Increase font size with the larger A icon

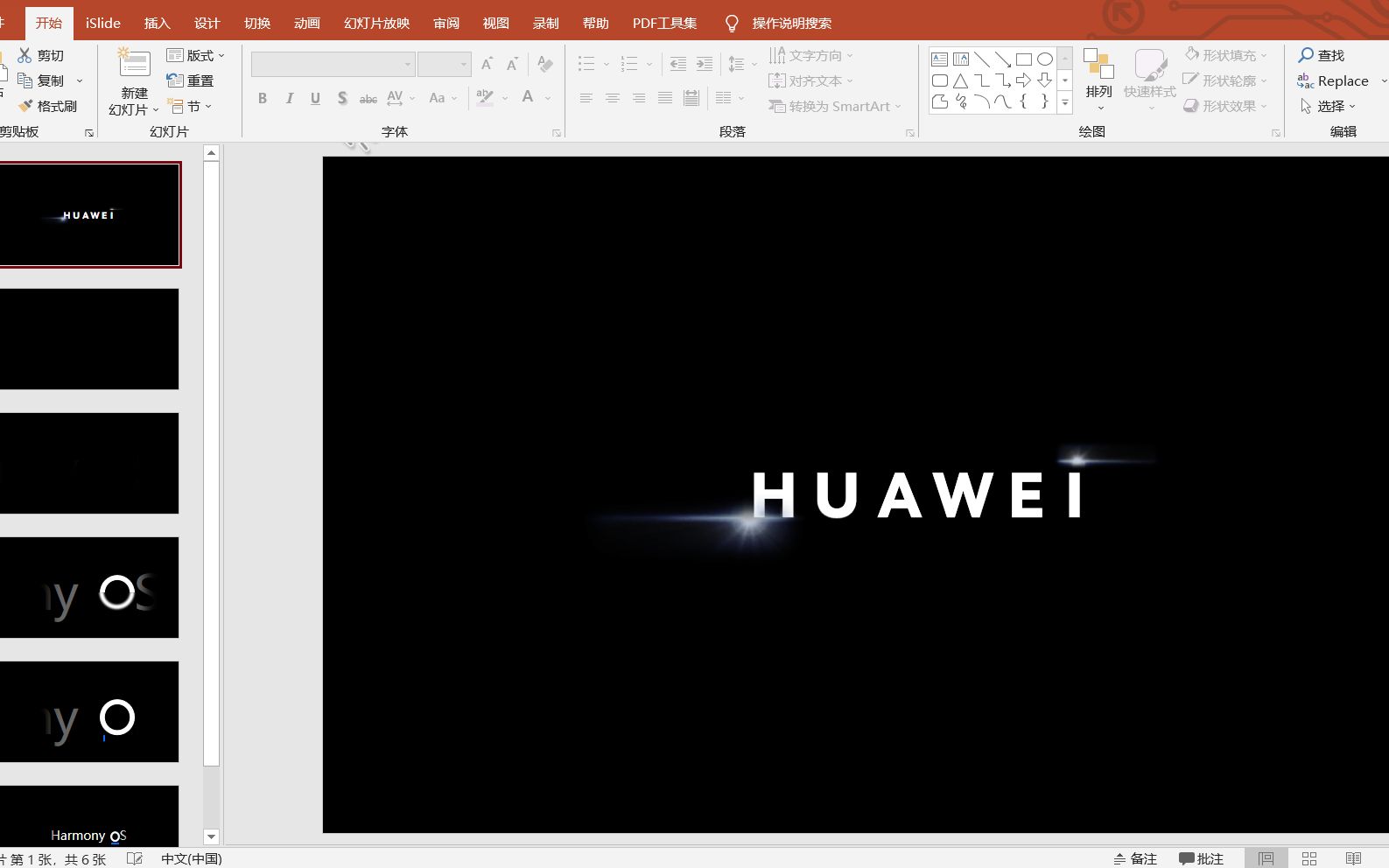pos(488,64)
